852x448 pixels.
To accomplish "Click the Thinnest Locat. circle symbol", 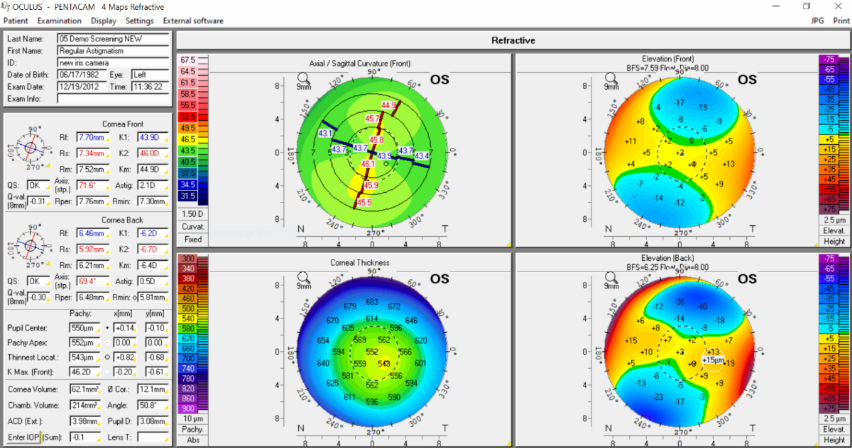I will (x=108, y=357).
